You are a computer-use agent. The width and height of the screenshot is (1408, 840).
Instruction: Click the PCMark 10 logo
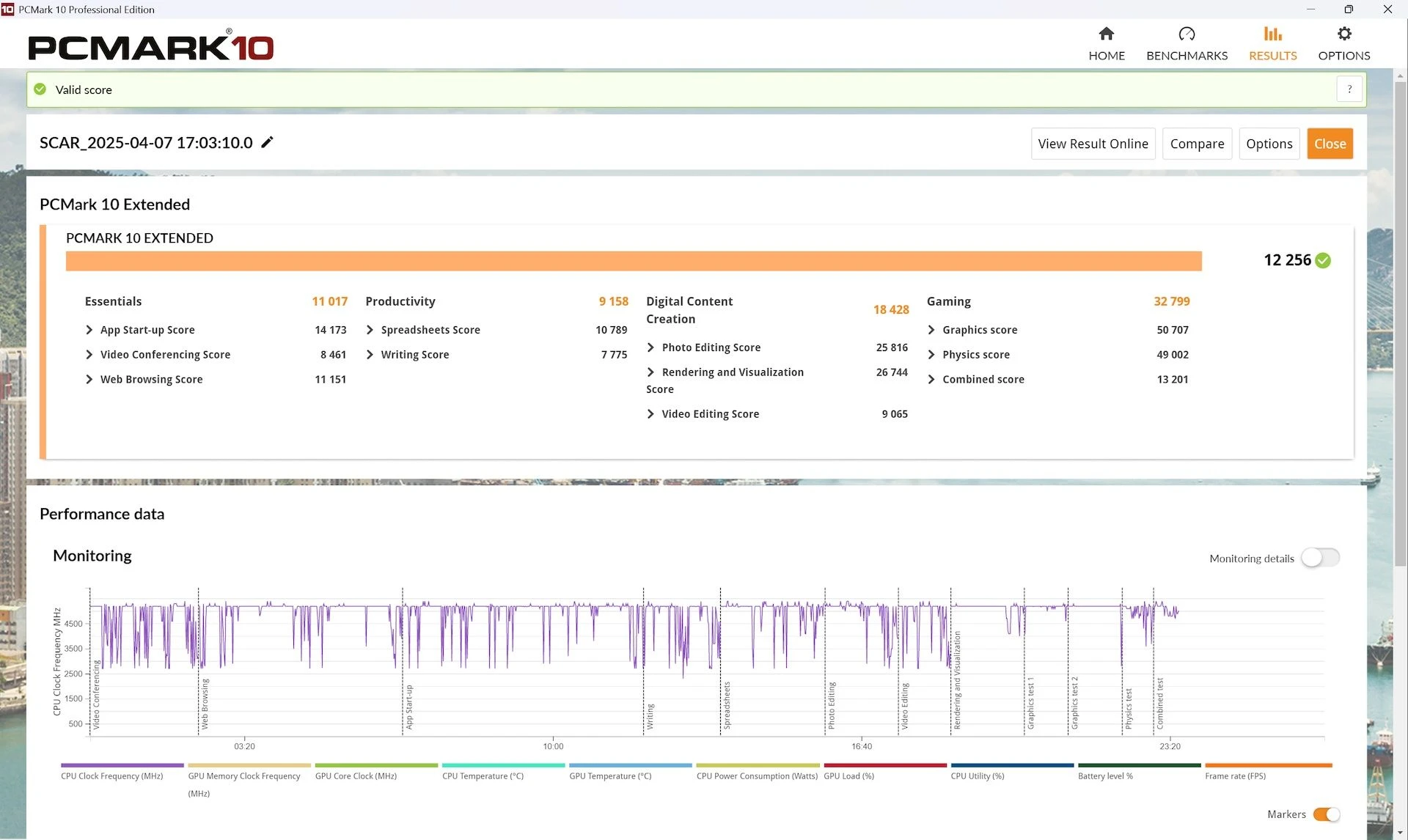(150, 46)
